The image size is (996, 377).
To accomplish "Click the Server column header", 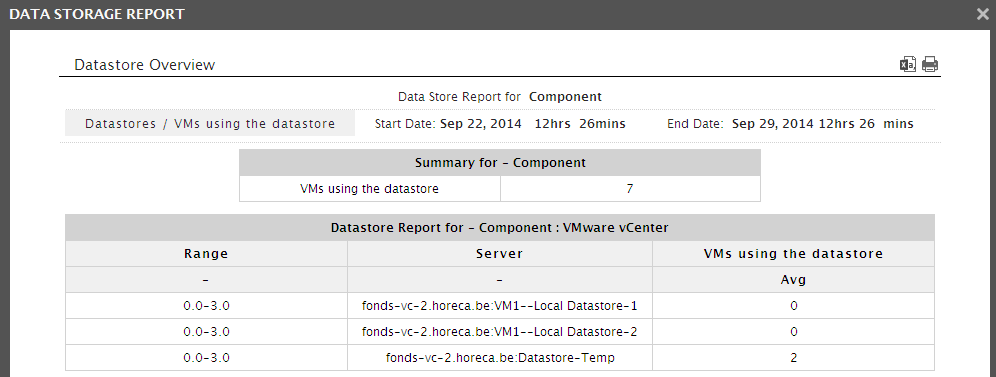I will point(500,254).
